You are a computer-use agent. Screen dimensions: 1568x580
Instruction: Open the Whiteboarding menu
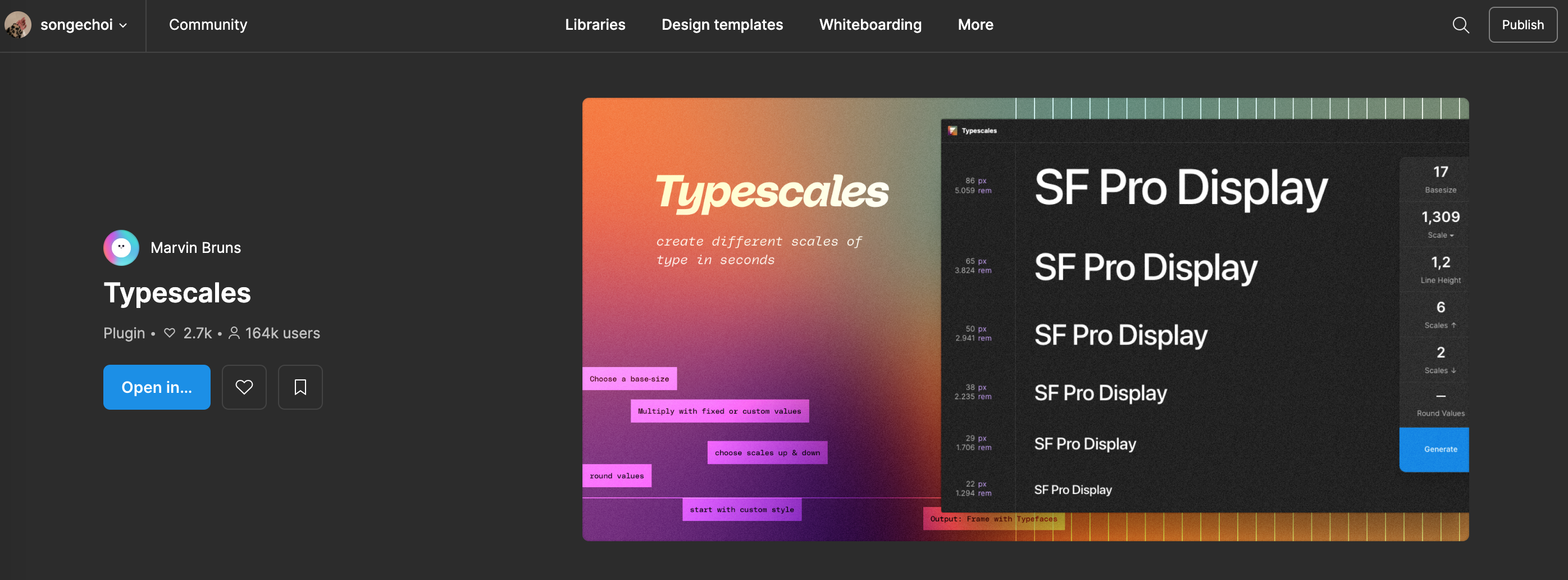[870, 25]
